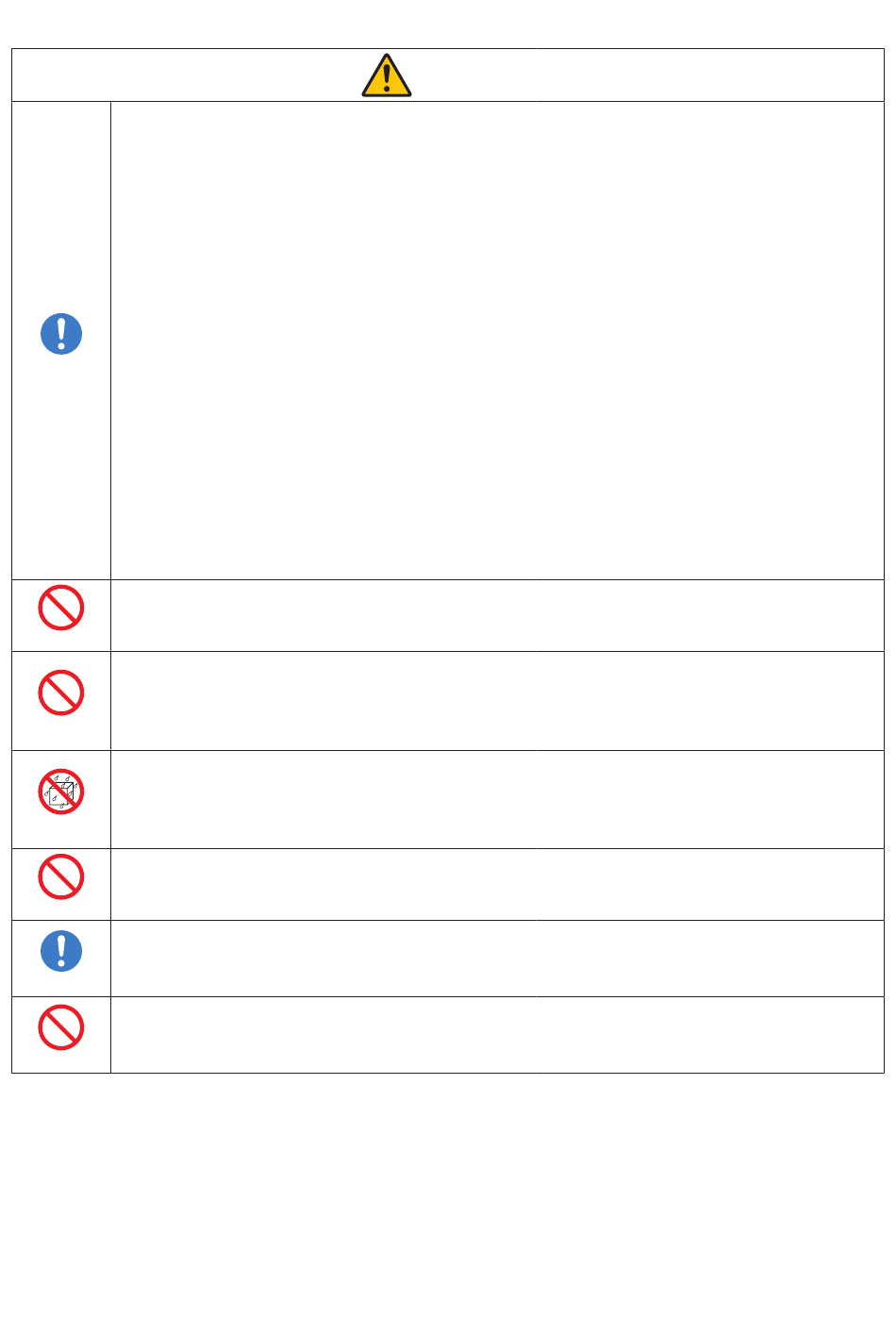Screen dimensions: 896x1318
Task: Select the large blue mandatory-action exclamation icon
Action: (61, 334)
